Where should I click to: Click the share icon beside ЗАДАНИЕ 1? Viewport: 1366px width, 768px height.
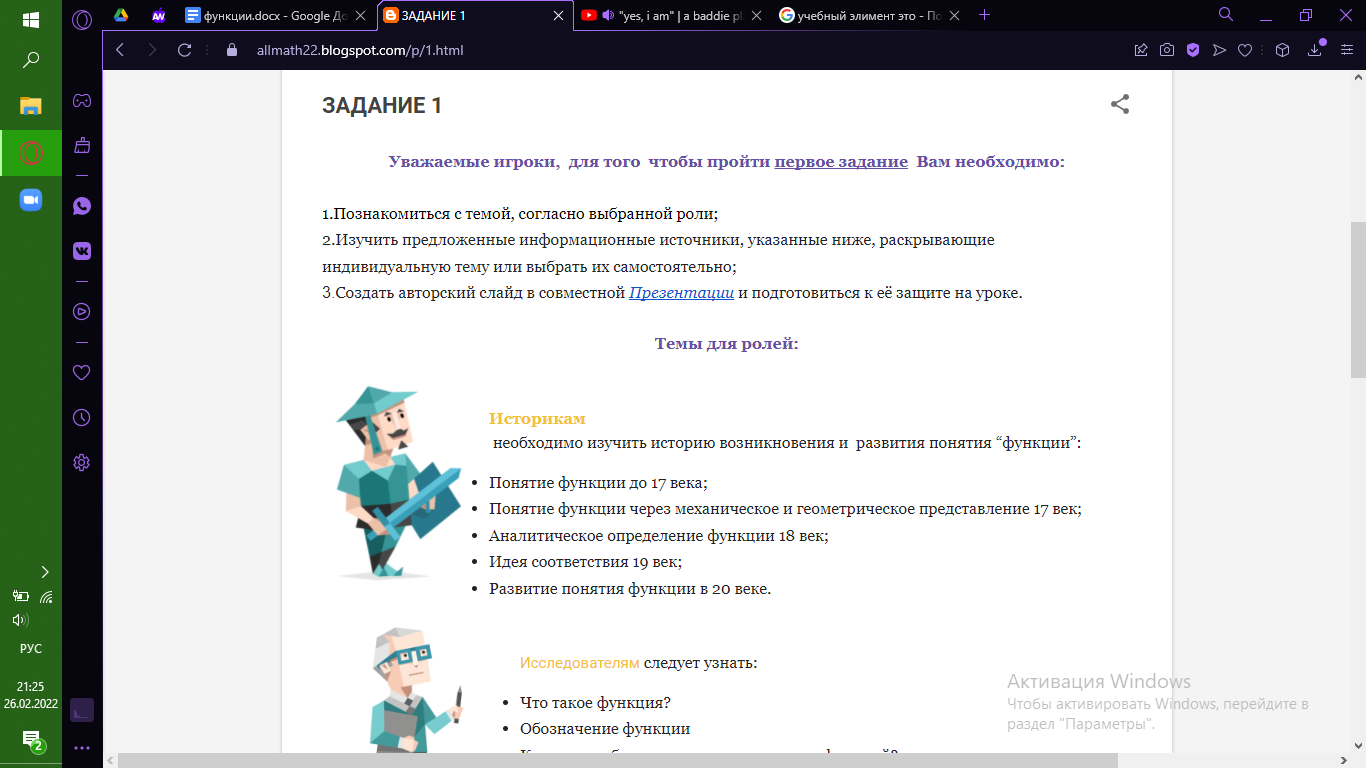[x=1120, y=104]
